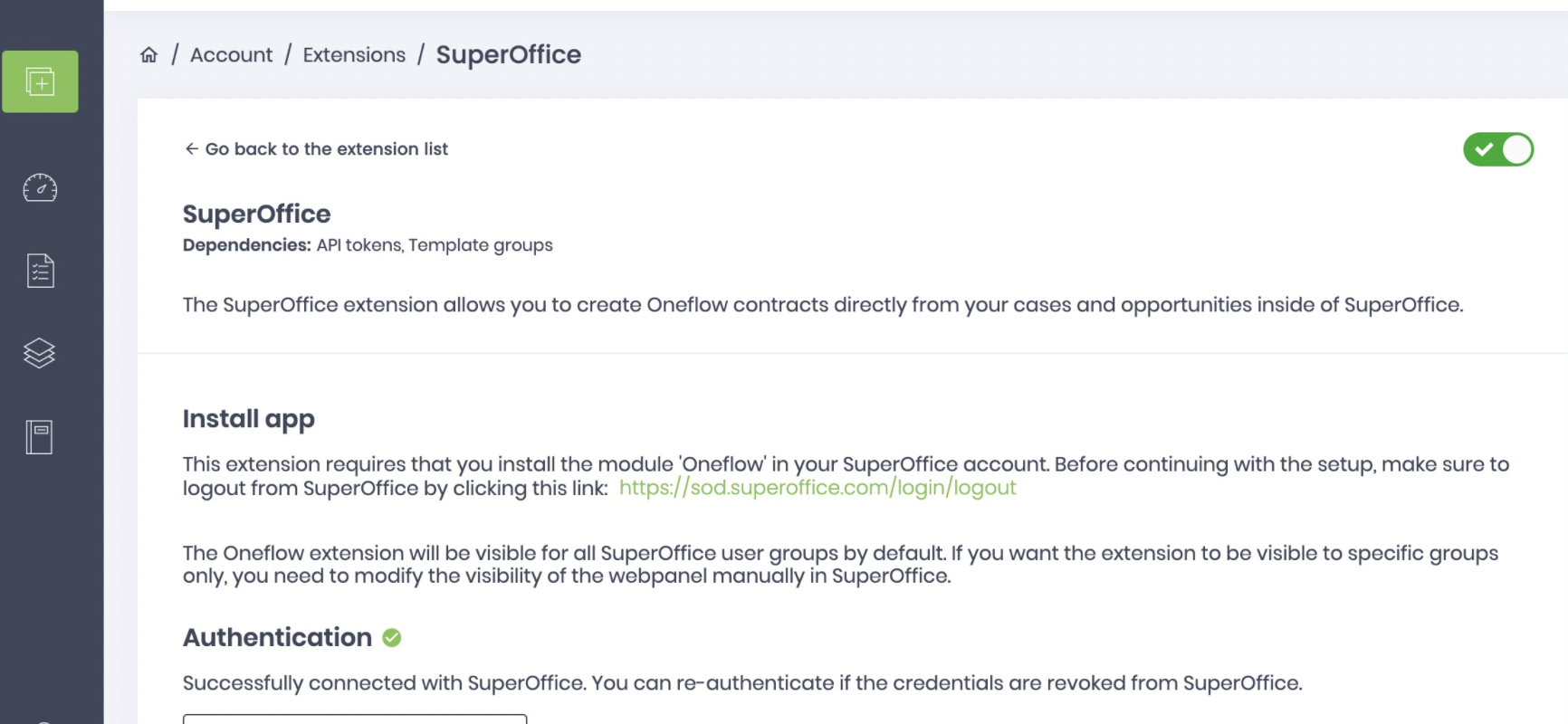Open the sod.superoffice.com logout link
This screenshot has width=1568, height=724.
click(817, 488)
